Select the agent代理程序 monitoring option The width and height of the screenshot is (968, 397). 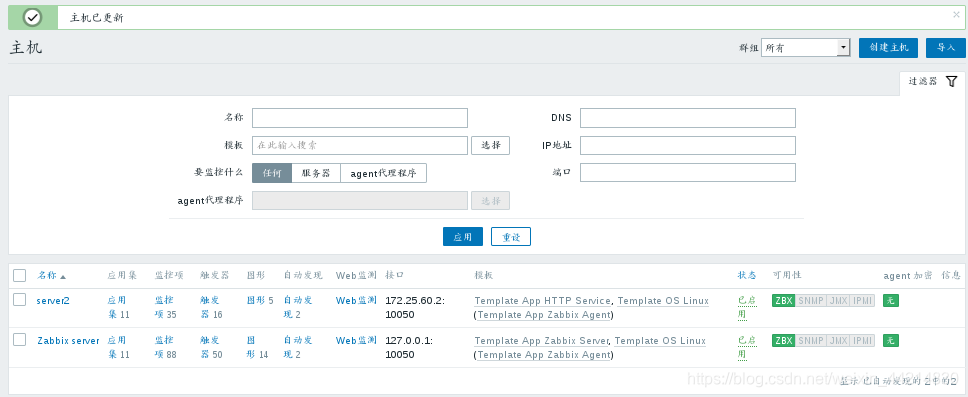(383, 173)
